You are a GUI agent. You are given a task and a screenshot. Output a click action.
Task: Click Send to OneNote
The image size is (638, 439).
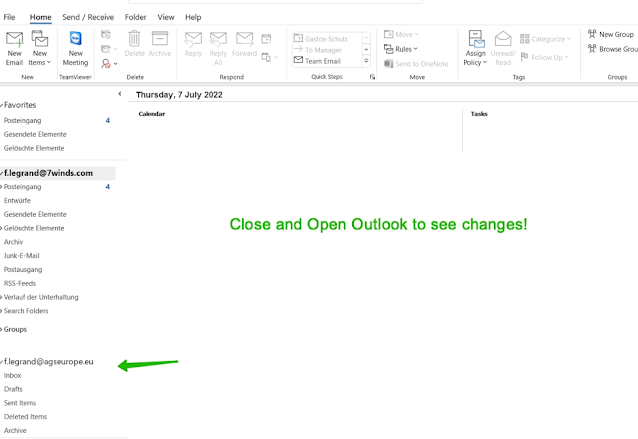(x=416, y=64)
